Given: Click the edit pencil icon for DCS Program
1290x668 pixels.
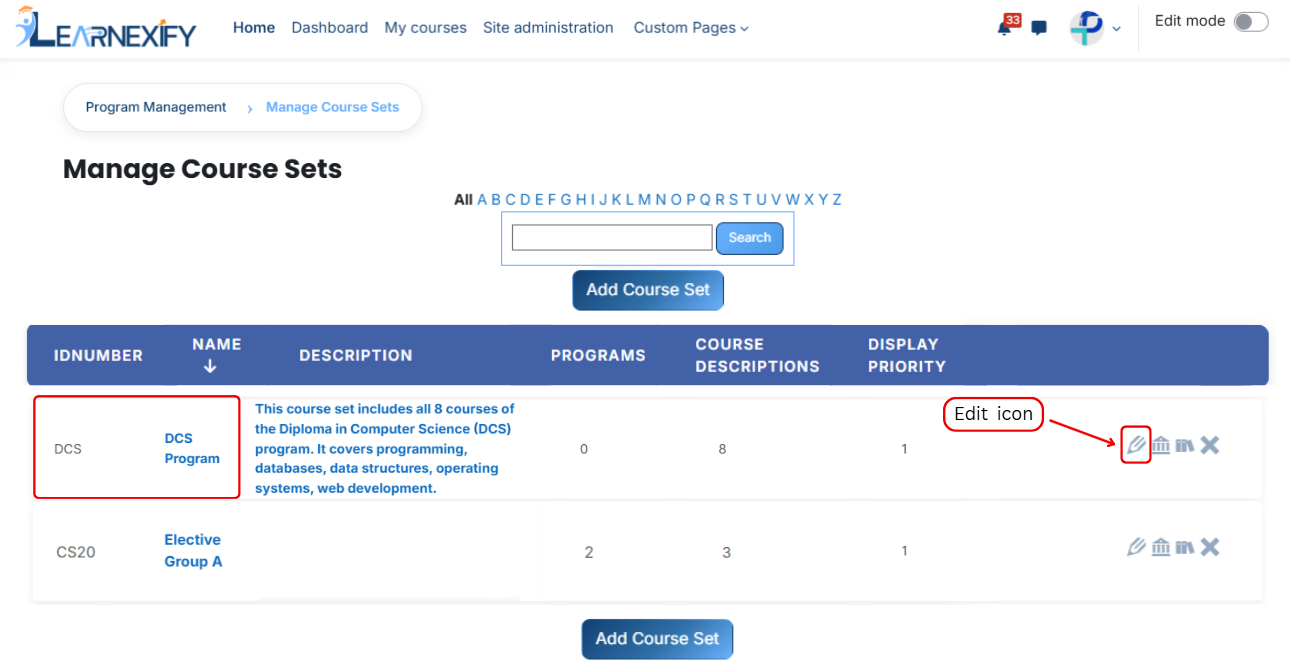Looking at the screenshot, I should pos(1136,445).
